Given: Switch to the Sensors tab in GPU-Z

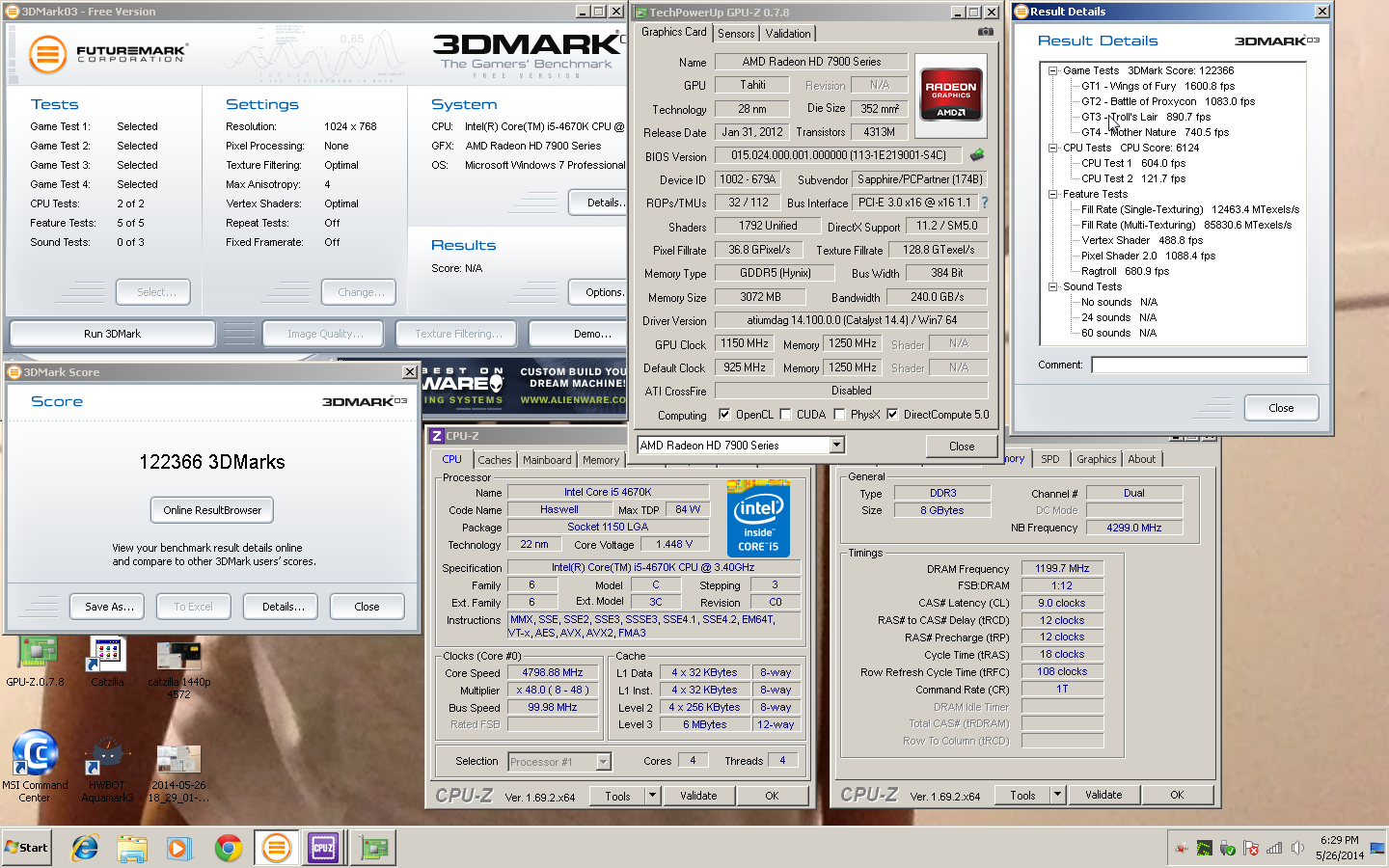Looking at the screenshot, I should 736,33.
